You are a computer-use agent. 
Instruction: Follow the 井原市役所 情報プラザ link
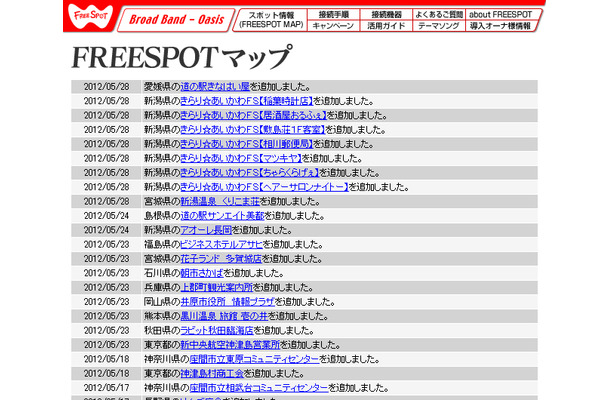point(228,302)
